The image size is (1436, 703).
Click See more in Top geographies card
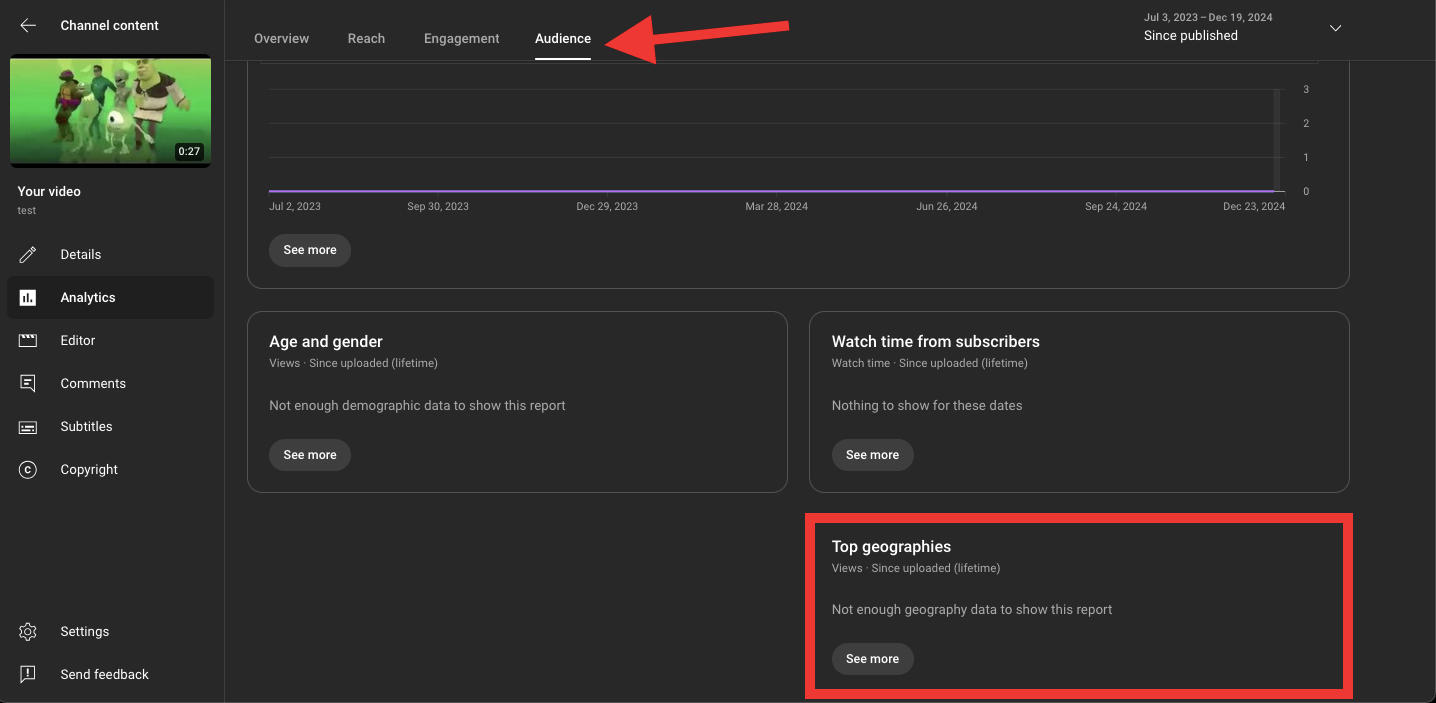[x=873, y=659]
